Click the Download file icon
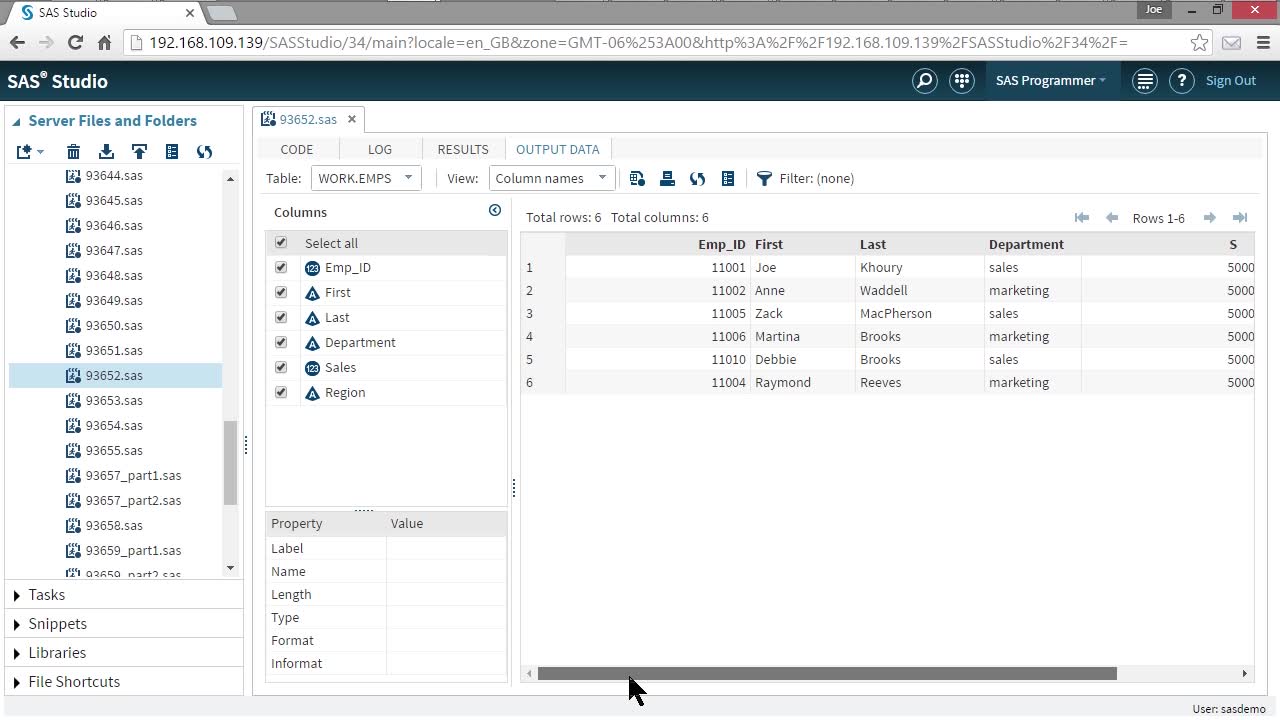This screenshot has height=720, width=1280. coord(106,152)
